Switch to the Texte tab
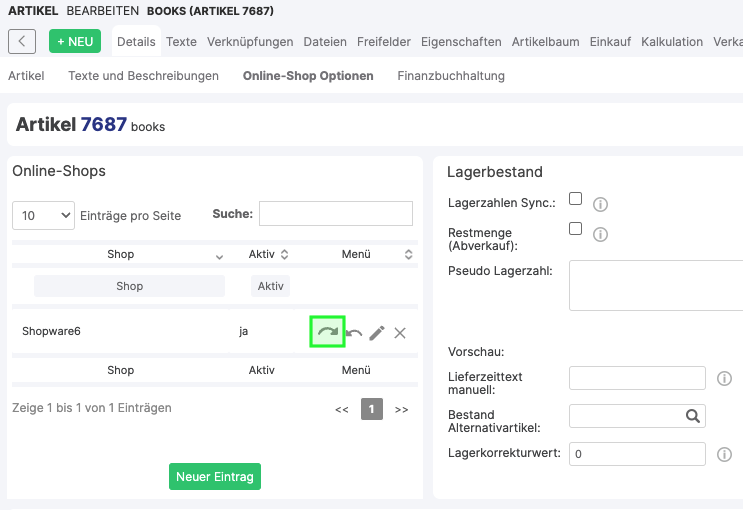Screen dimensions: 743x510 (x=181, y=42)
